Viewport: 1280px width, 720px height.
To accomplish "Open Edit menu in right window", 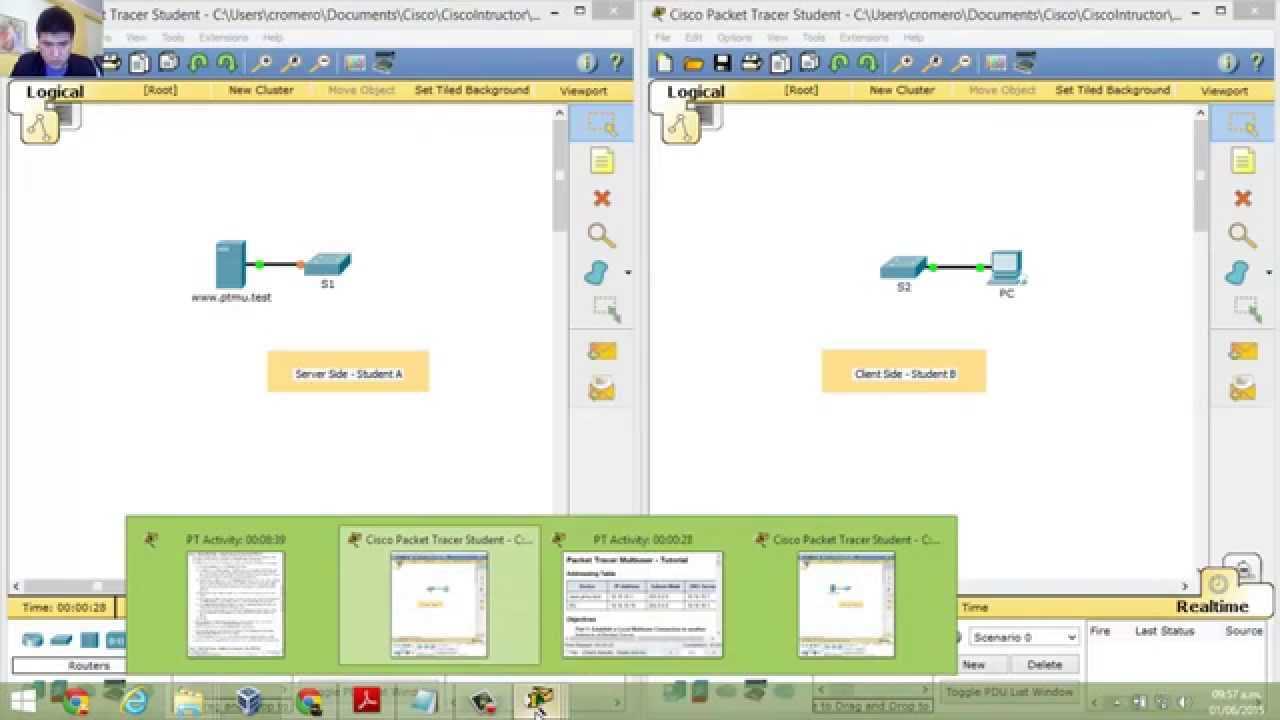I will coord(693,38).
